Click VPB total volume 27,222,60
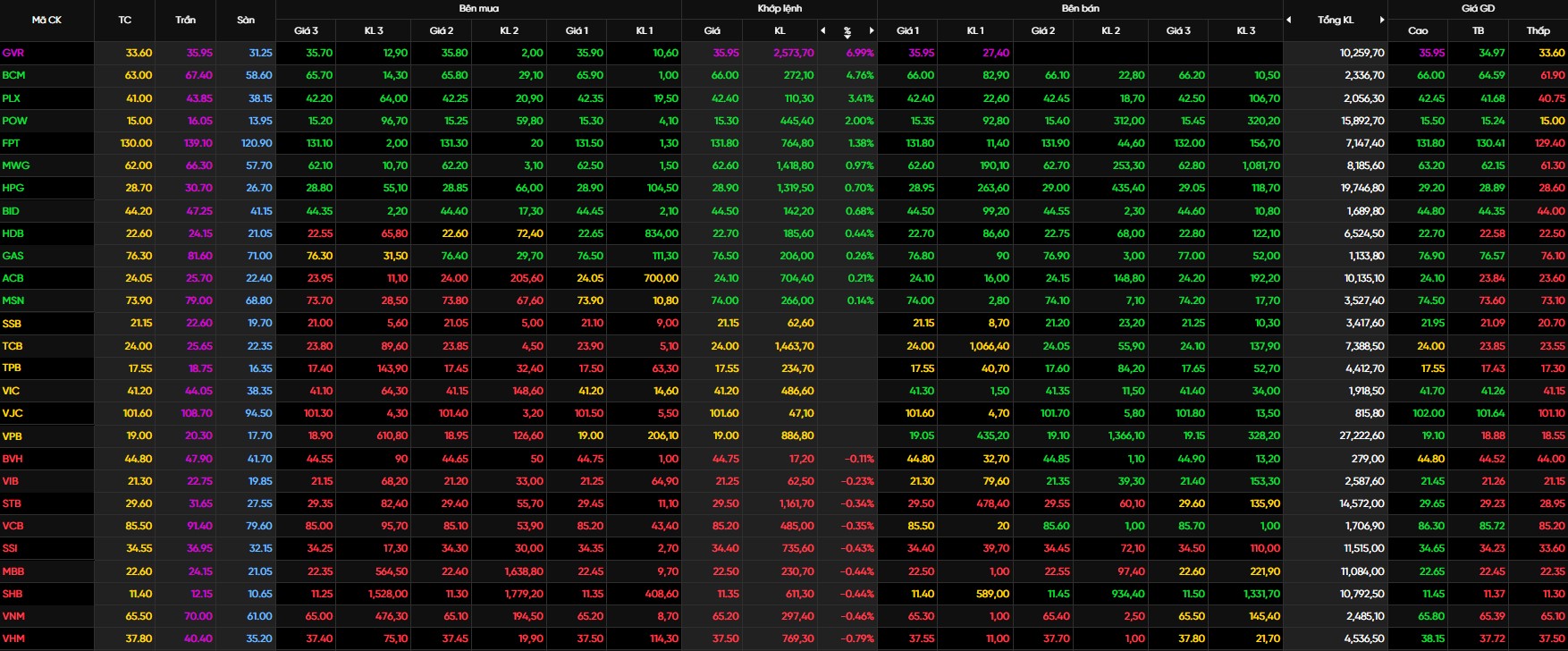Viewport: 1568px width, 651px height. click(x=1362, y=436)
